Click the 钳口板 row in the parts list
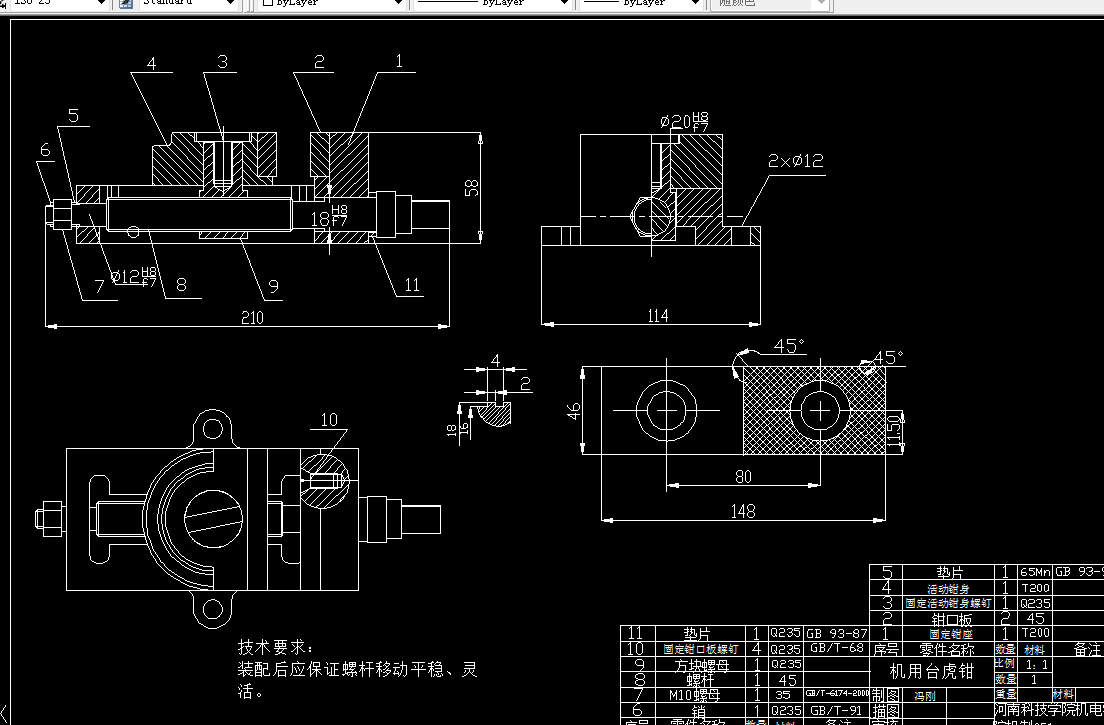The image size is (1104, 725). 950,619
